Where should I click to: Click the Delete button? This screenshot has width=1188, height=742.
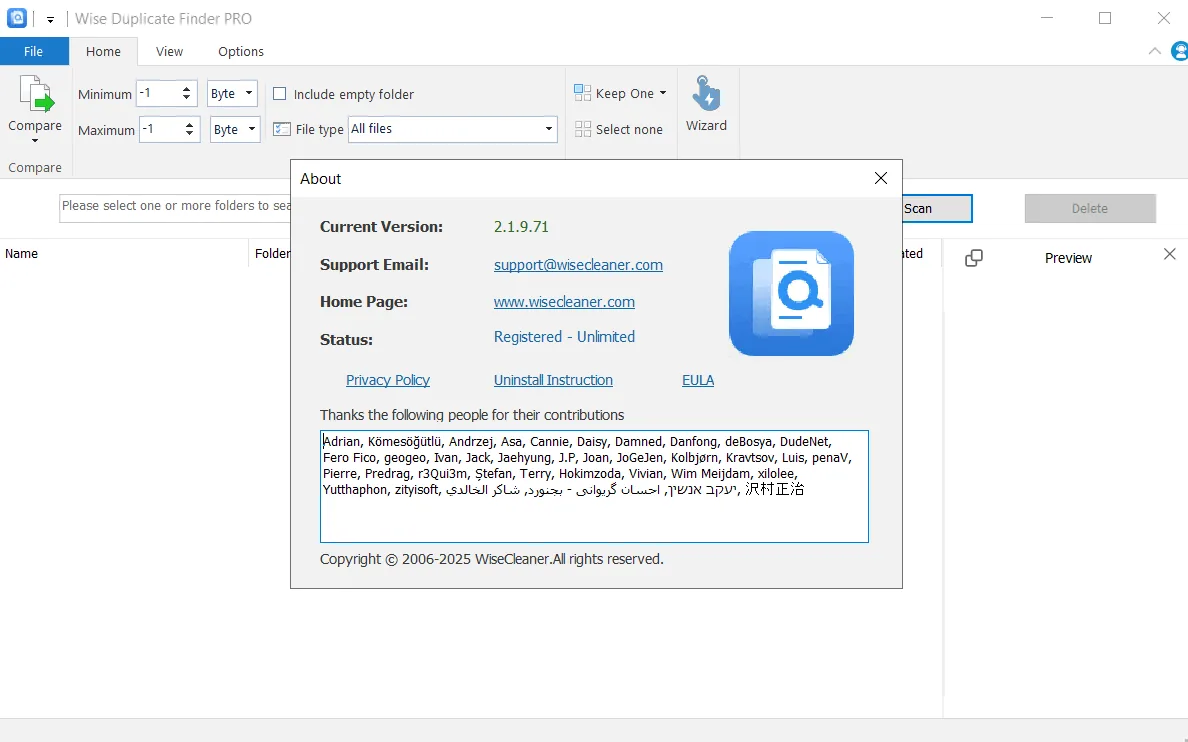pos(1090,208)
